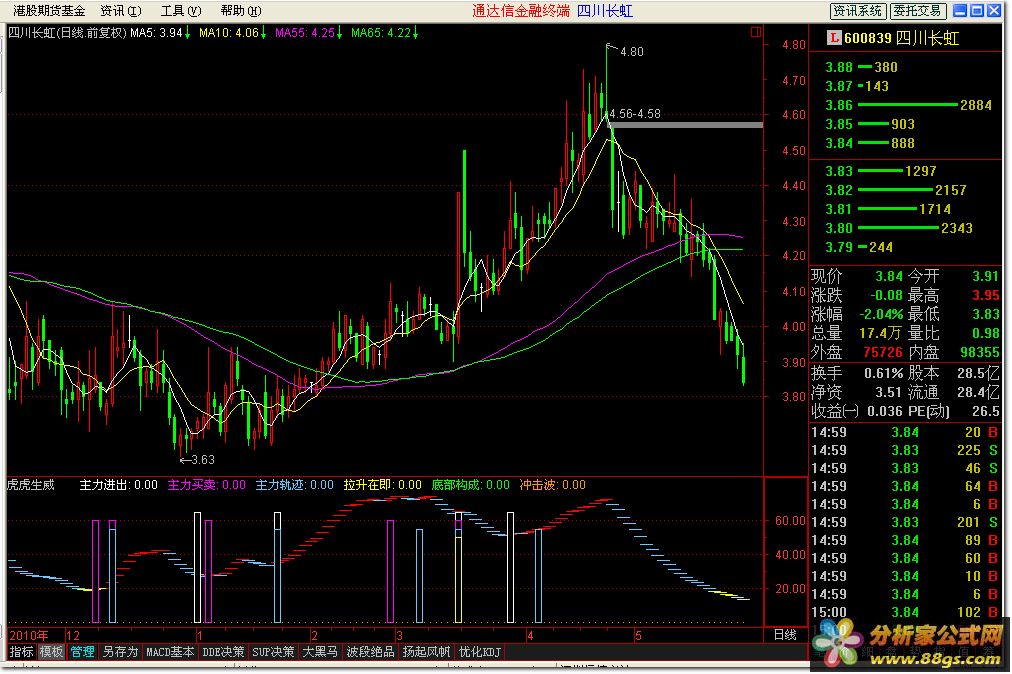Switch to the 扬起风帆 indicator tab
Viewport: 1012px width, 674px height.
pos(426,652)
